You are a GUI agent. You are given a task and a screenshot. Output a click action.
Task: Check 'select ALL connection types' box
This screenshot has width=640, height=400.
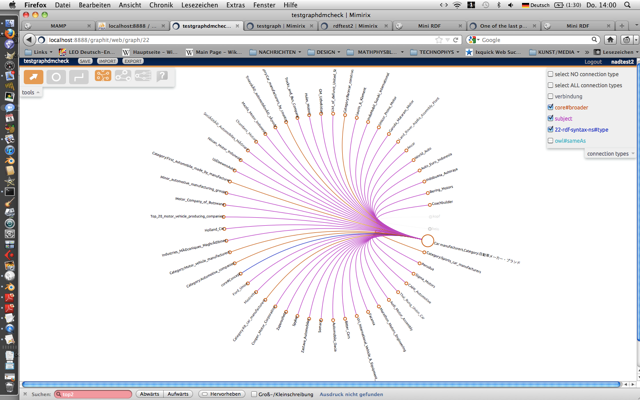point(550,85)
